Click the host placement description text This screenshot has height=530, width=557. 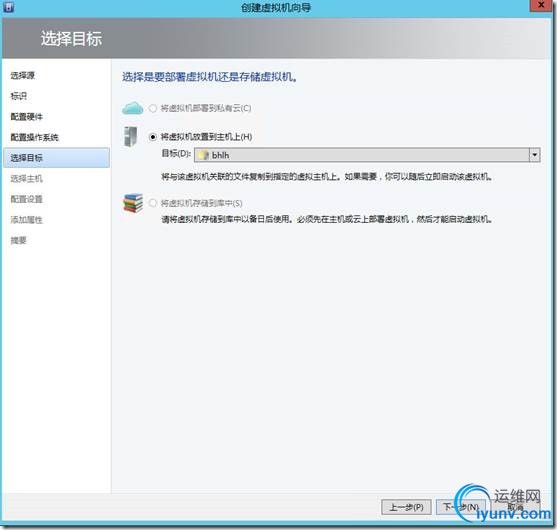pyautogui.click(x=327, y=177)
